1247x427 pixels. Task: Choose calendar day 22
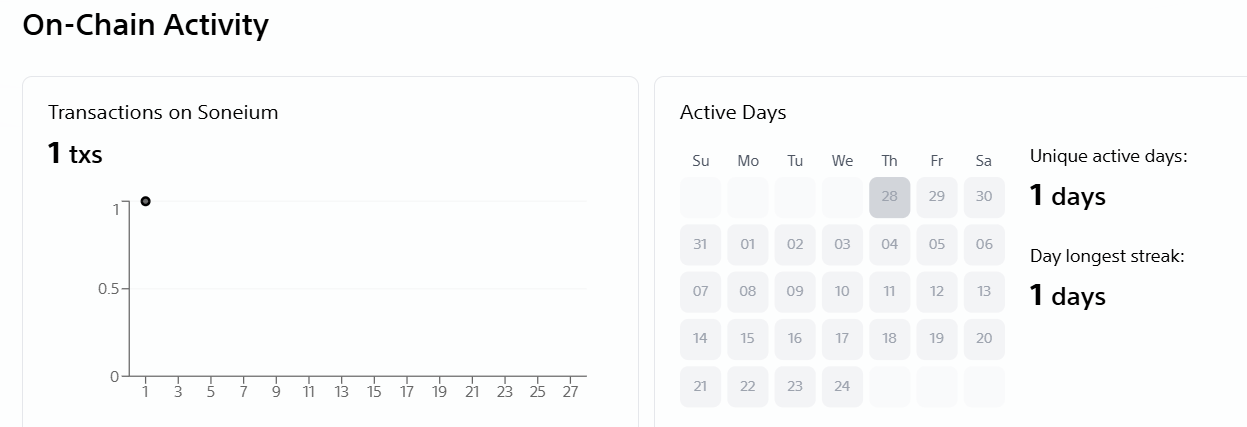[x=748, y=386]
